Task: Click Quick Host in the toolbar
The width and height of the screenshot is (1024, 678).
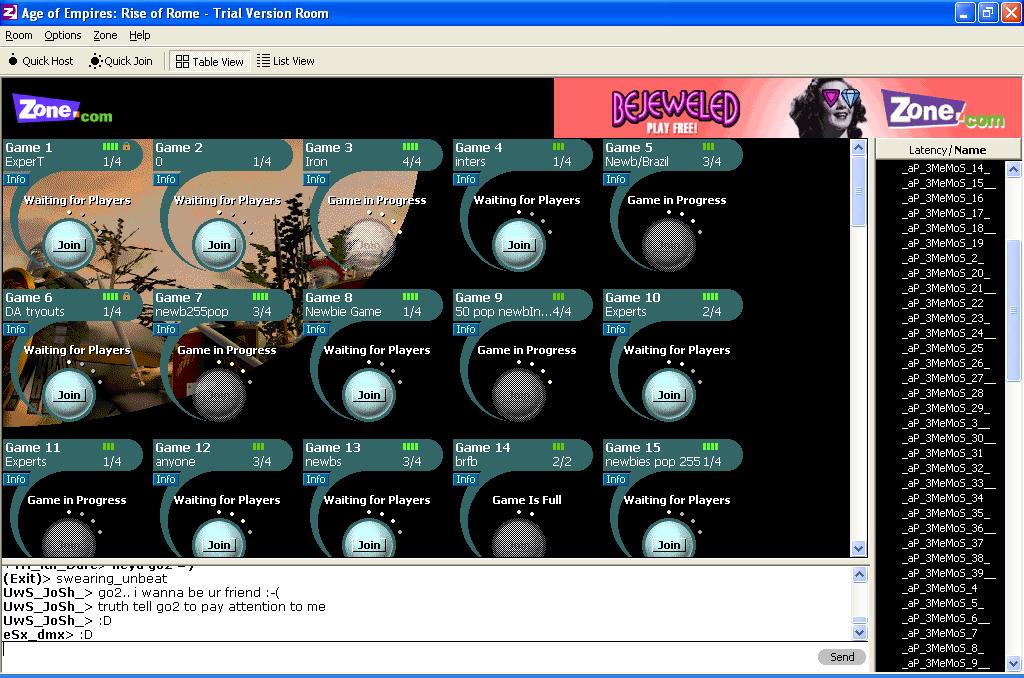Action: [x=41, y=61]
